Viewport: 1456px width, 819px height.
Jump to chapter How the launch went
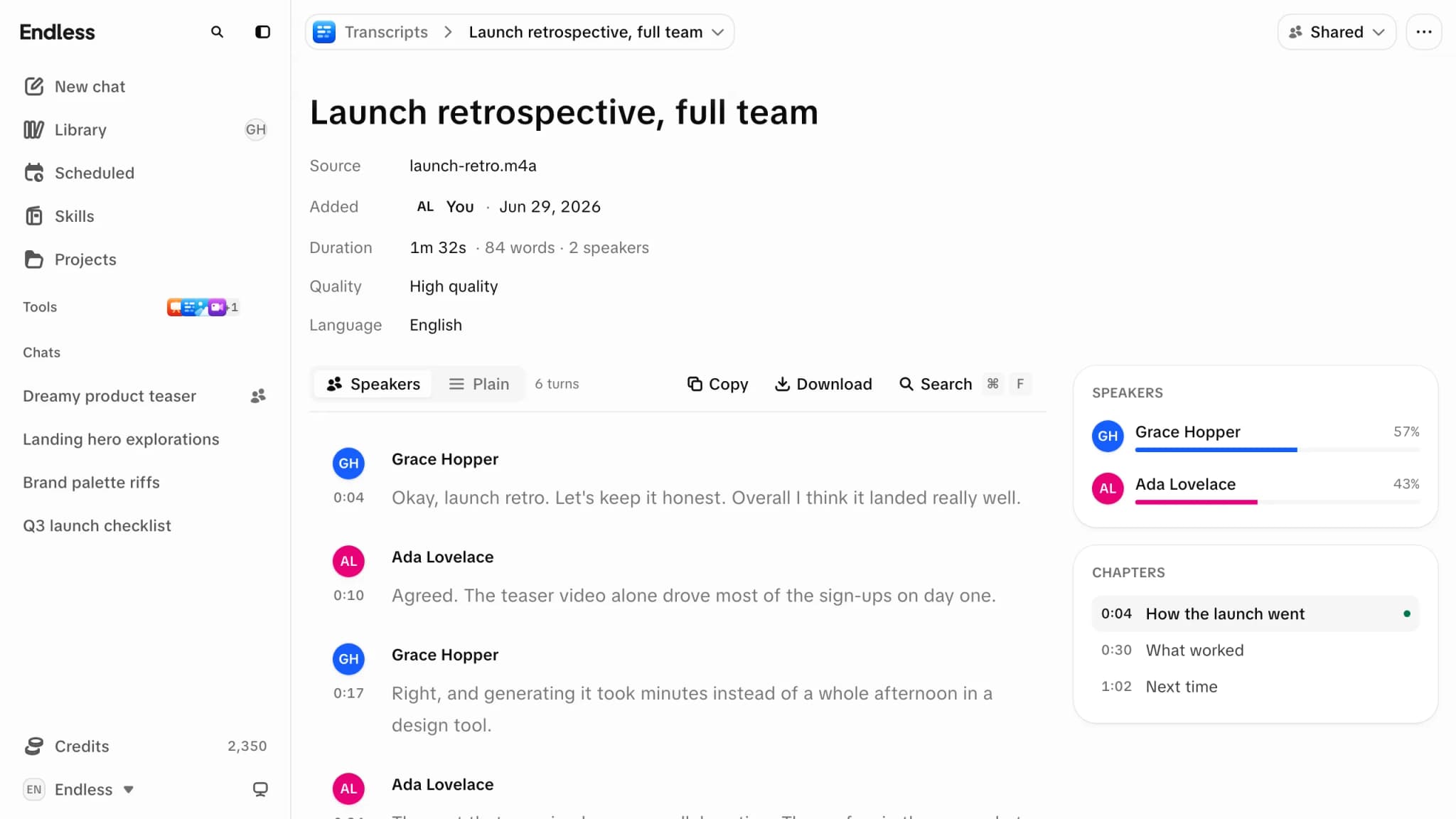pyautogui.click(x=1256, y=614)
